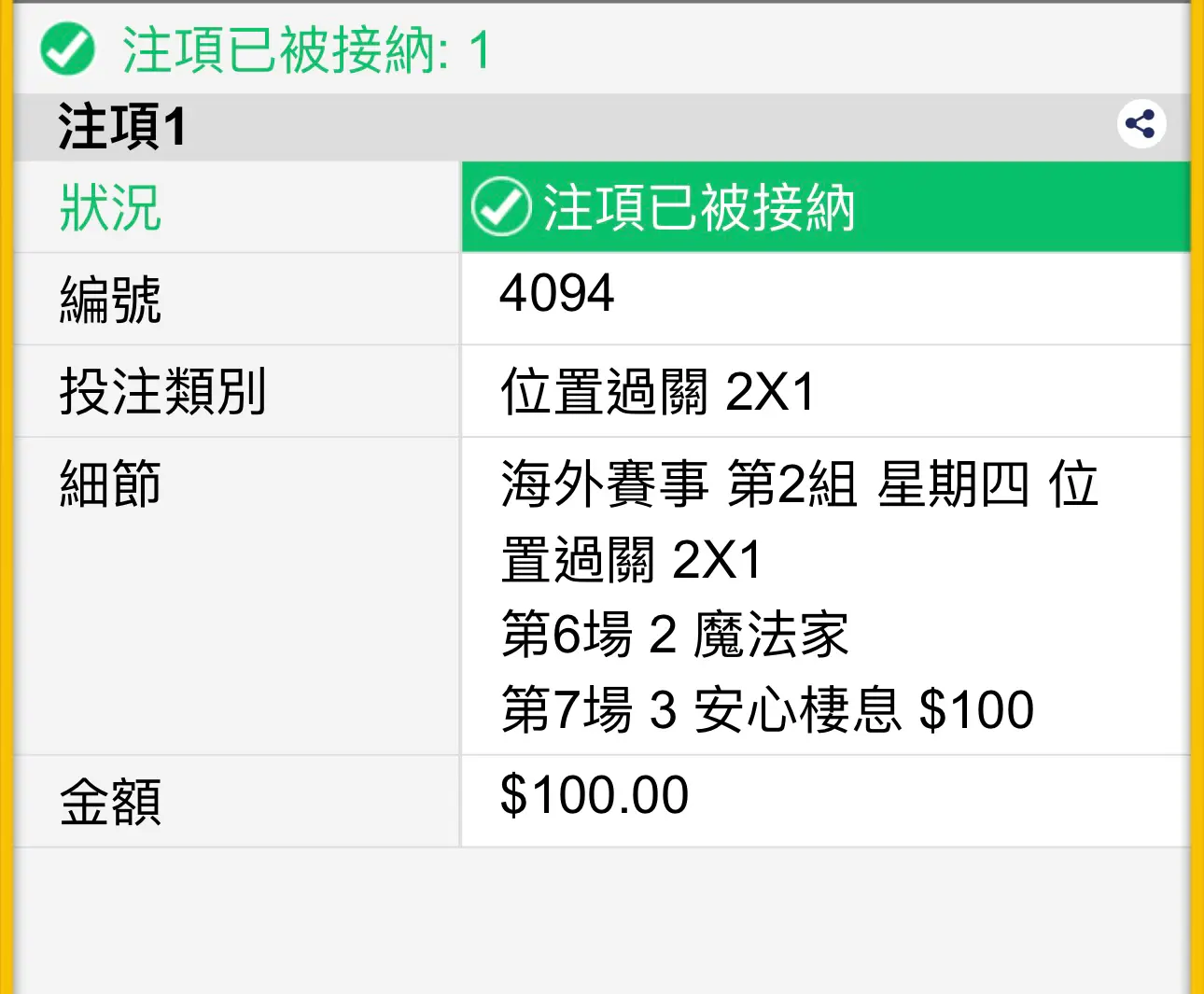The width and height of the screenshot is (1204, 994).
Task: Select the 第6場 2 魔法家 line
Action: [675, 635]
